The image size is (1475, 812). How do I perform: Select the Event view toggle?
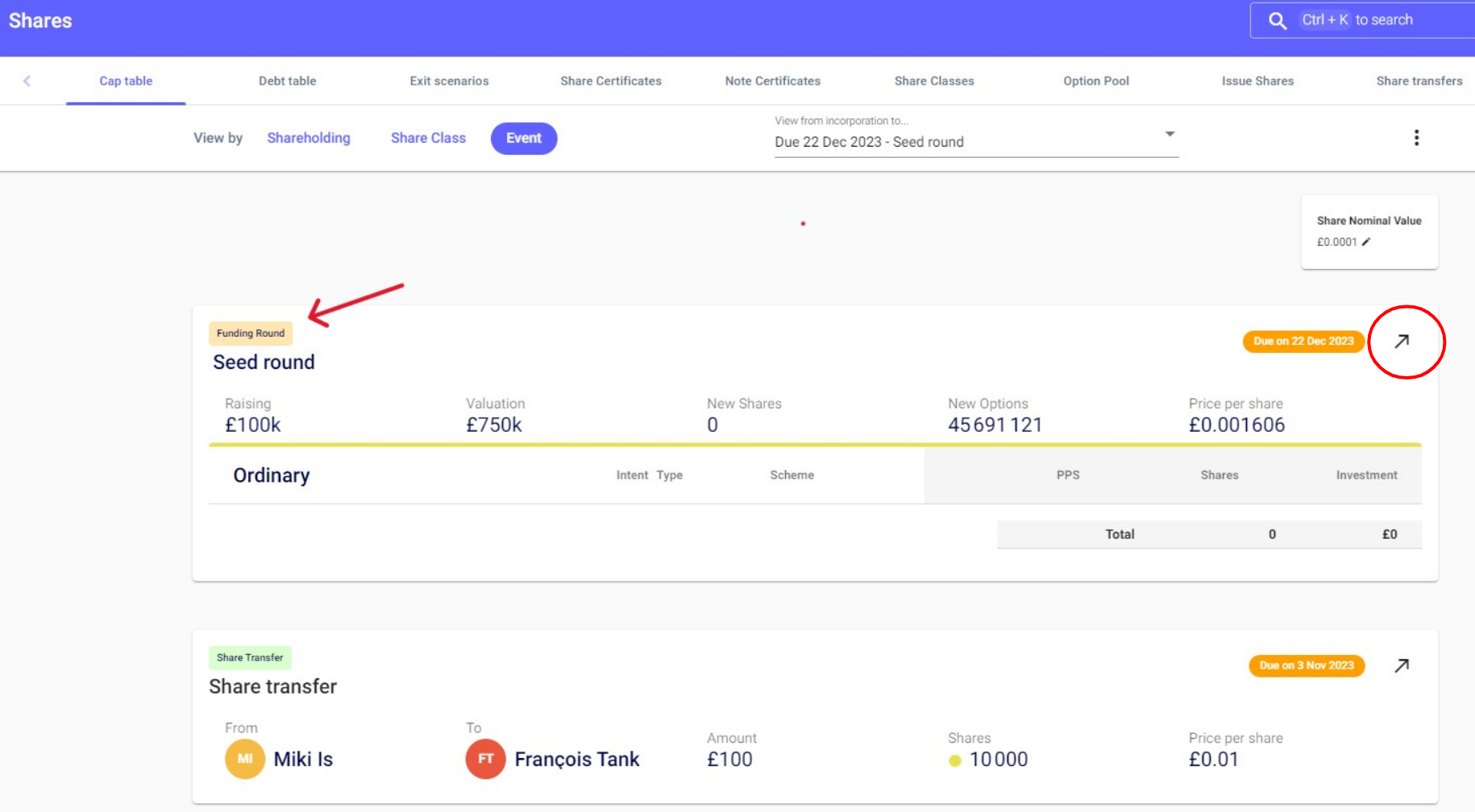523,138
